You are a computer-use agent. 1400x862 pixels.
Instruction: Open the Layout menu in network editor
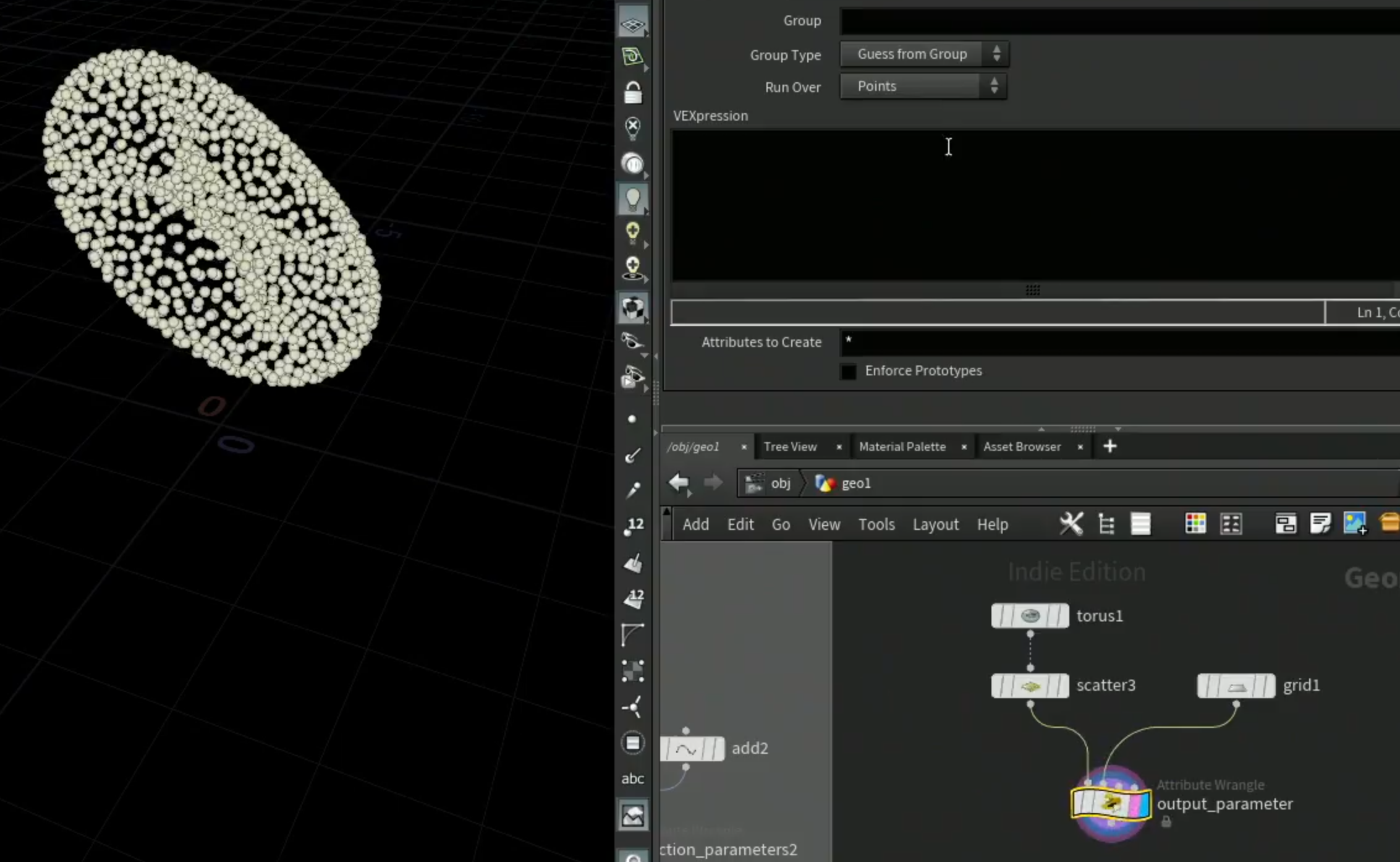point(935,524)
